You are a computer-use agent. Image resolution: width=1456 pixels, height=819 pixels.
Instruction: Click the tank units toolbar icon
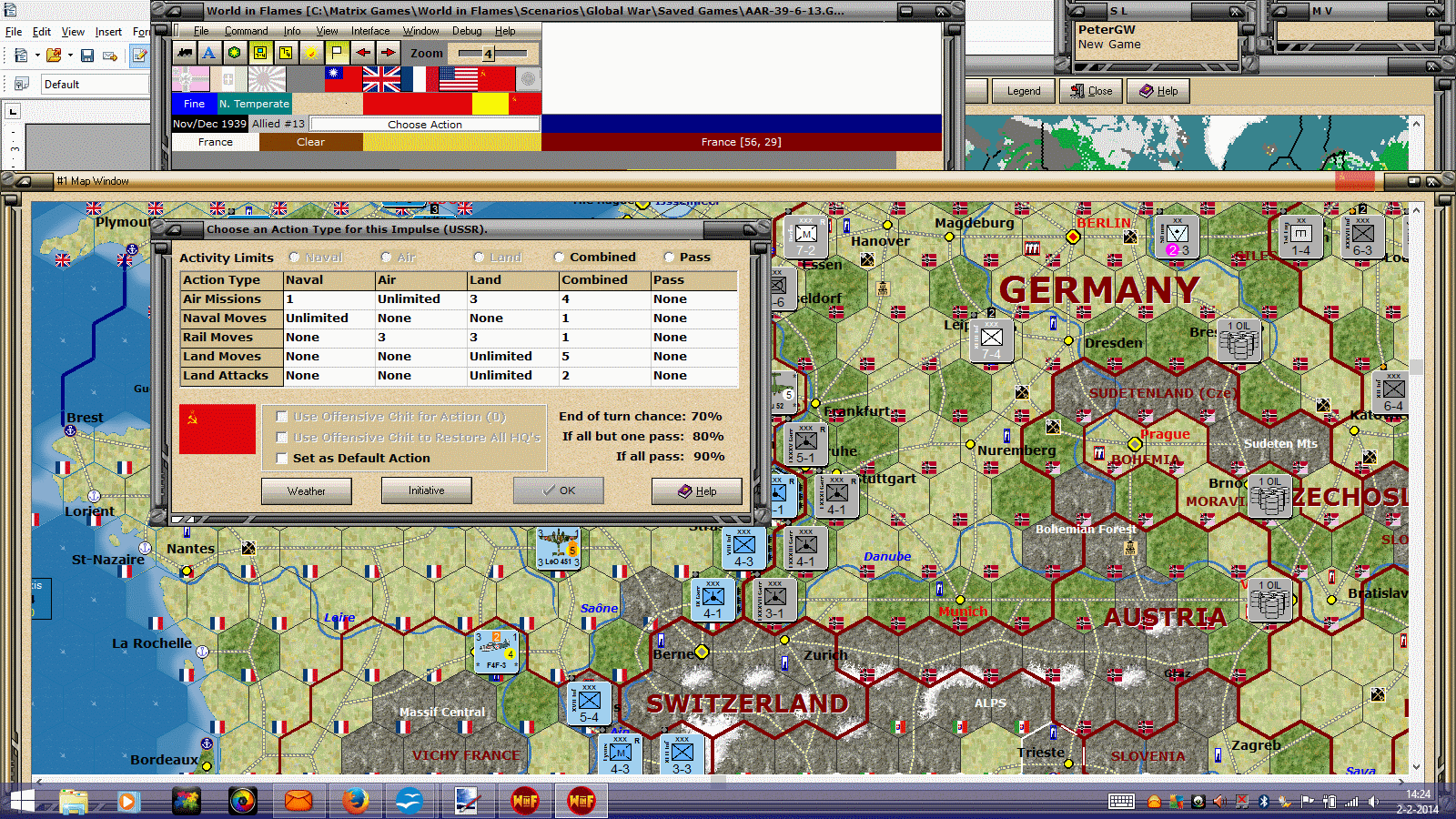point(185,53)
